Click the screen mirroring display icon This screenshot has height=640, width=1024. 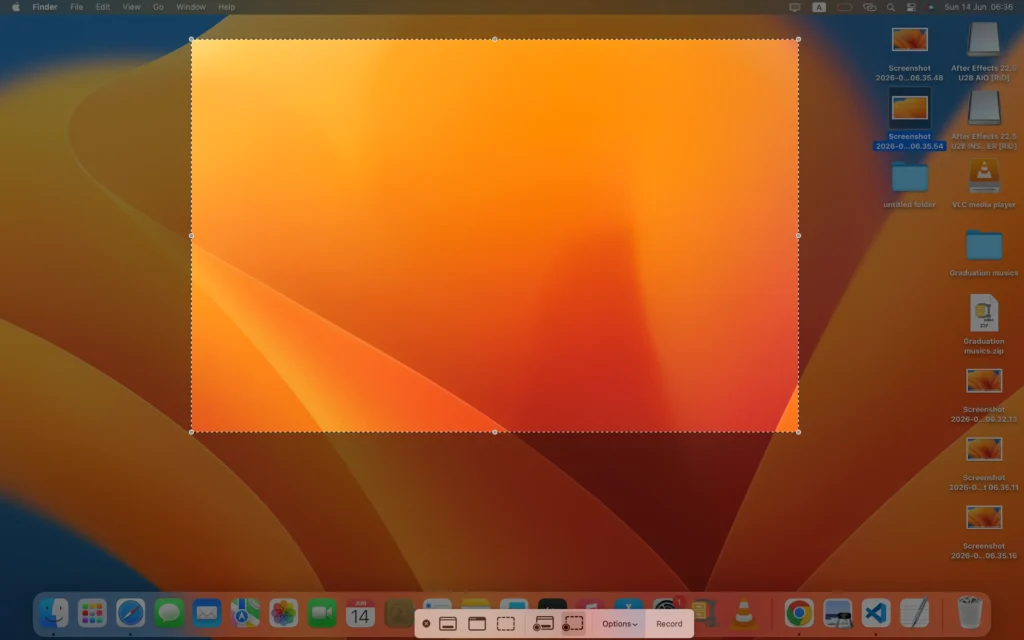[x=795, y=7]
